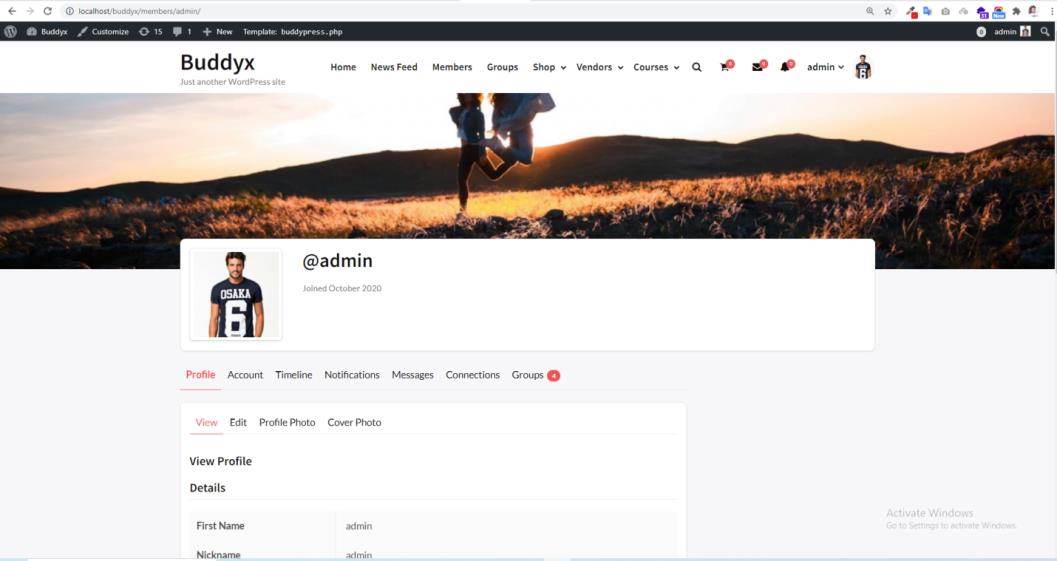Expand the Courses dropdown menu

(656, 67)
